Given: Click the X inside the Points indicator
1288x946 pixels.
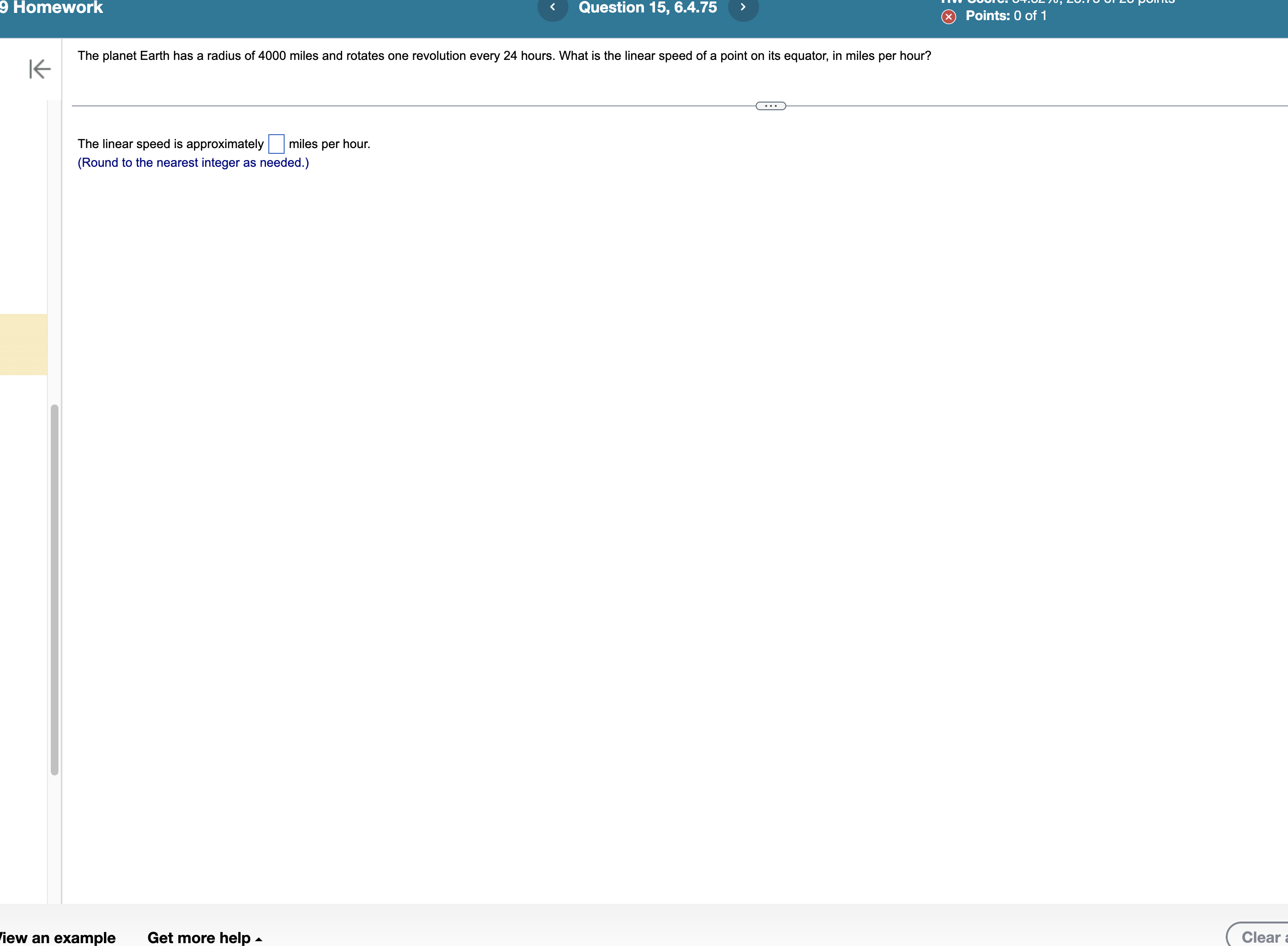Looking at the screenshot, I should pyautogui.click(x=949, y=16).
